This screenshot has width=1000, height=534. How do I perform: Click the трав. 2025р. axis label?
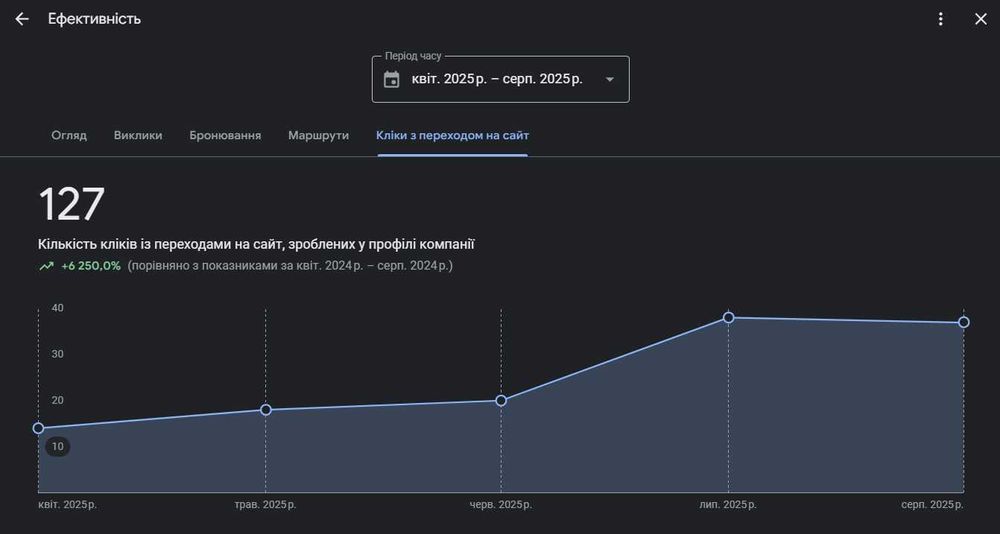(265, 505)
